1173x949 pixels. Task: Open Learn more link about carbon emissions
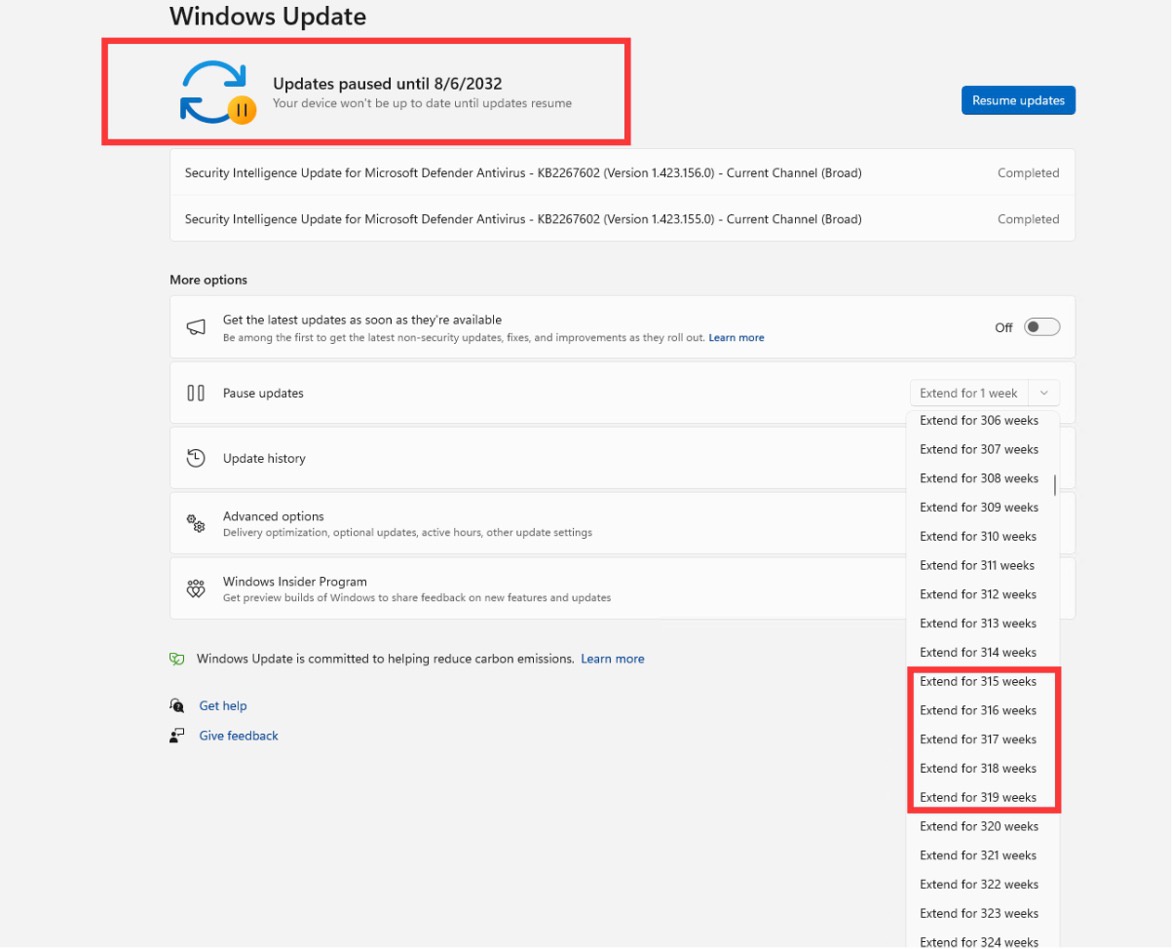point(612,659)
